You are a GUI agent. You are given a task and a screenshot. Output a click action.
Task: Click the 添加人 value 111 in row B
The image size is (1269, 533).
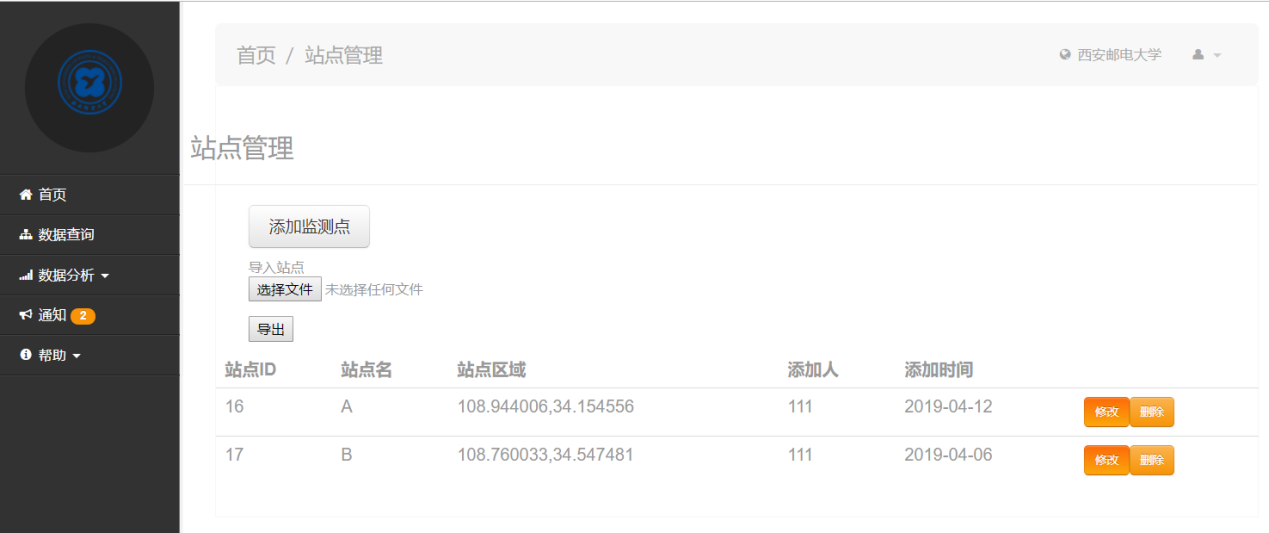(800, 455)
